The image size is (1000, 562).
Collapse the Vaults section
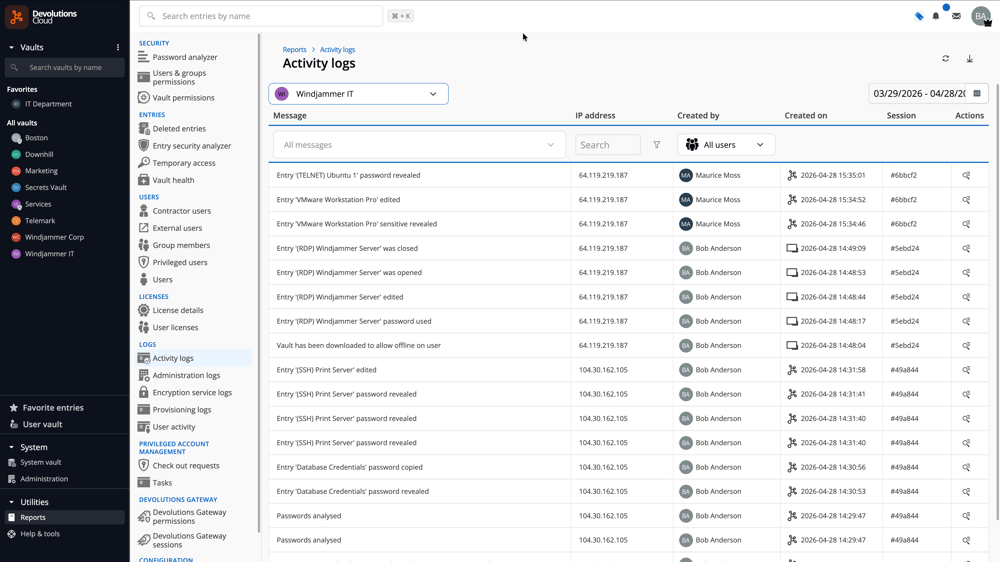(x=11, y=47)
